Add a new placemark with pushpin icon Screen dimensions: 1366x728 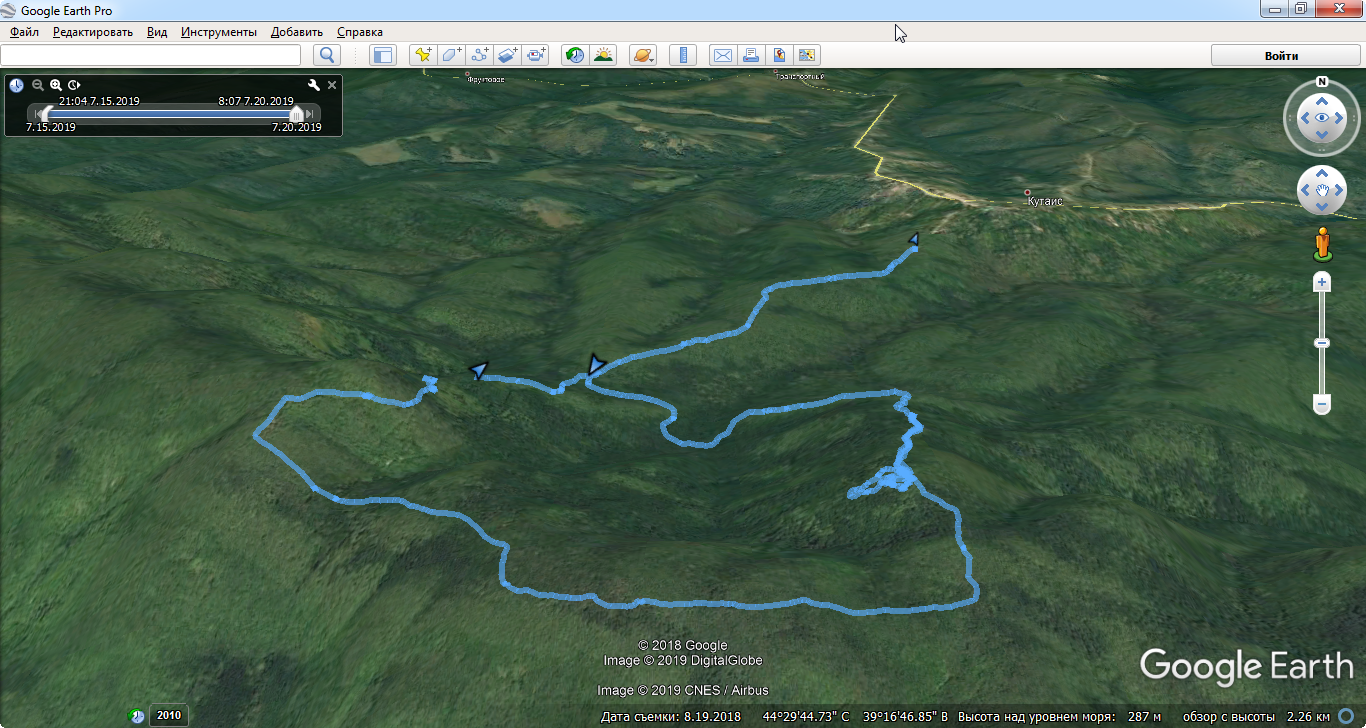(423, 55)
